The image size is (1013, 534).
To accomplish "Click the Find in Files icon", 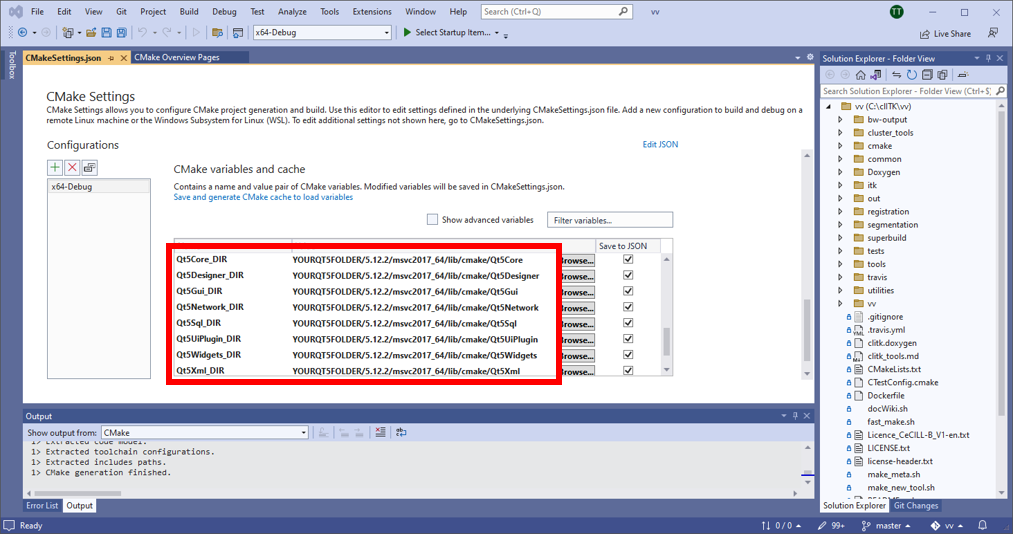I will click(x=218, y=32).
